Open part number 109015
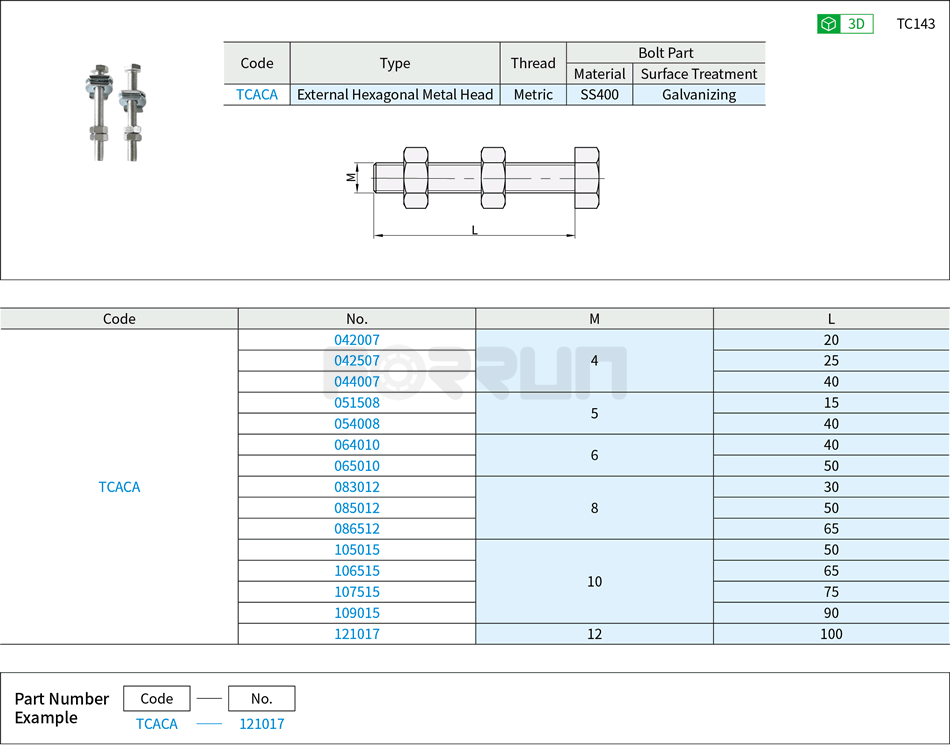The image size is (950, 746). (356, 613)
